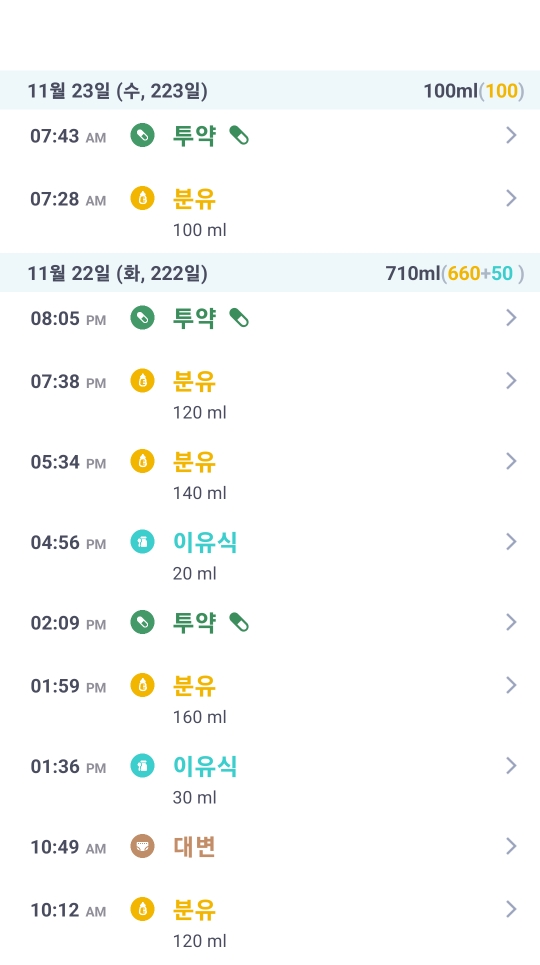The width and height of the screenshot is (540, 965).
Task: Open details chevron for 07:38 PM 분유 entry
Action: point(511,381)
